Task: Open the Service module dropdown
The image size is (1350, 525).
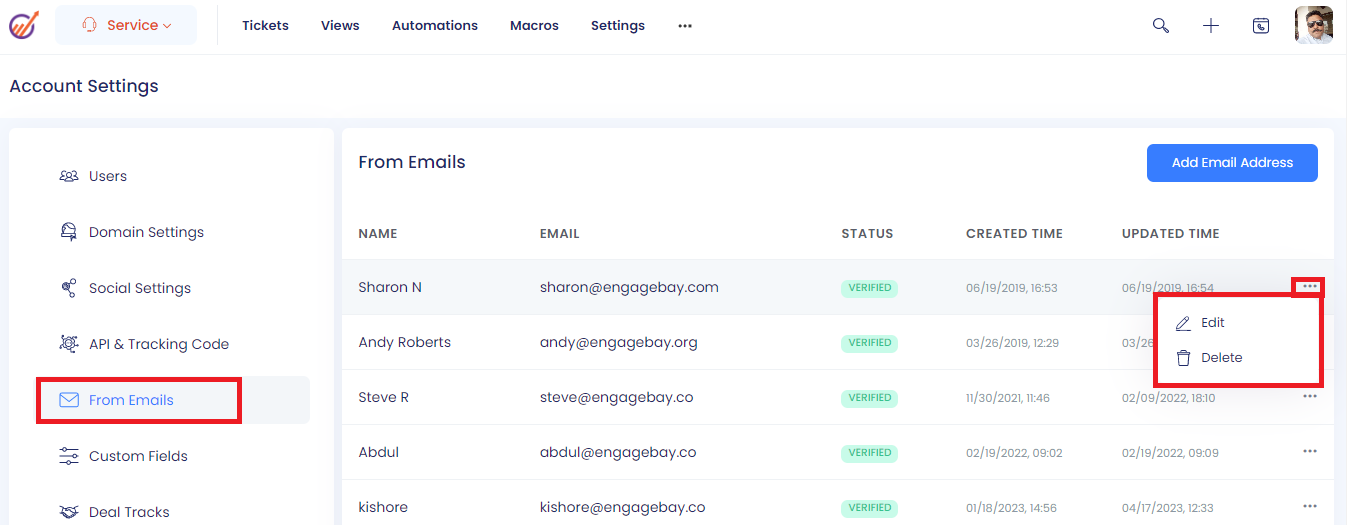Action: click(126, 25)
